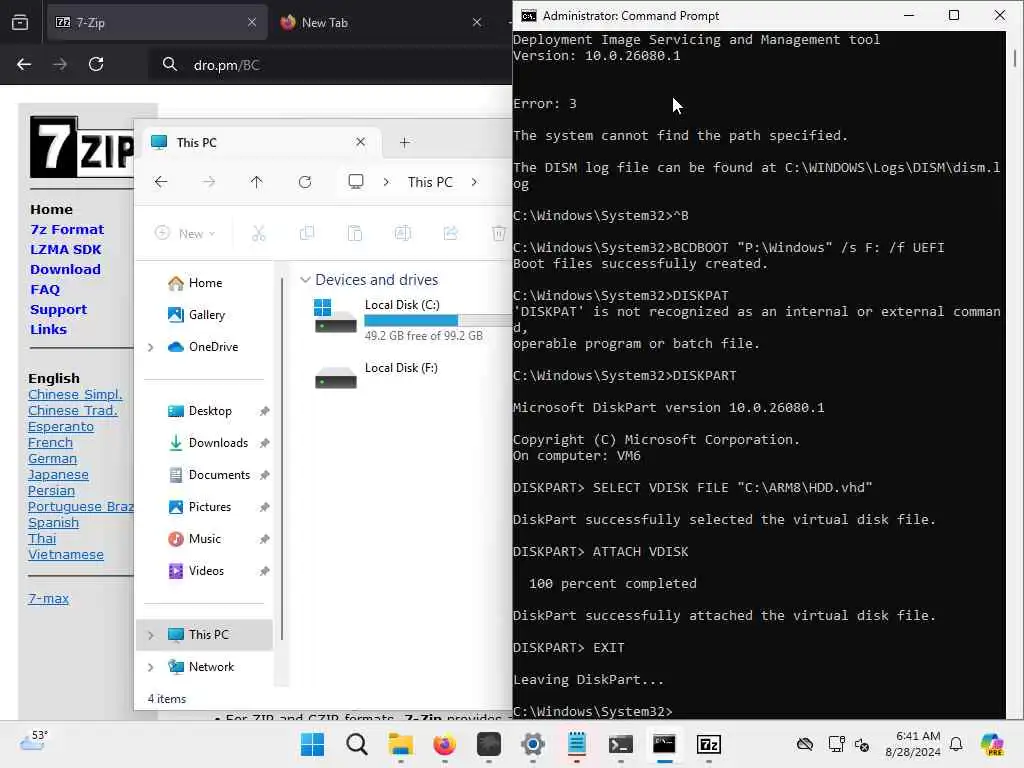This screenshot has height=768, width=1024.
Task: Switch 7-Zip site language to French
Action: (x=50, y=443)
